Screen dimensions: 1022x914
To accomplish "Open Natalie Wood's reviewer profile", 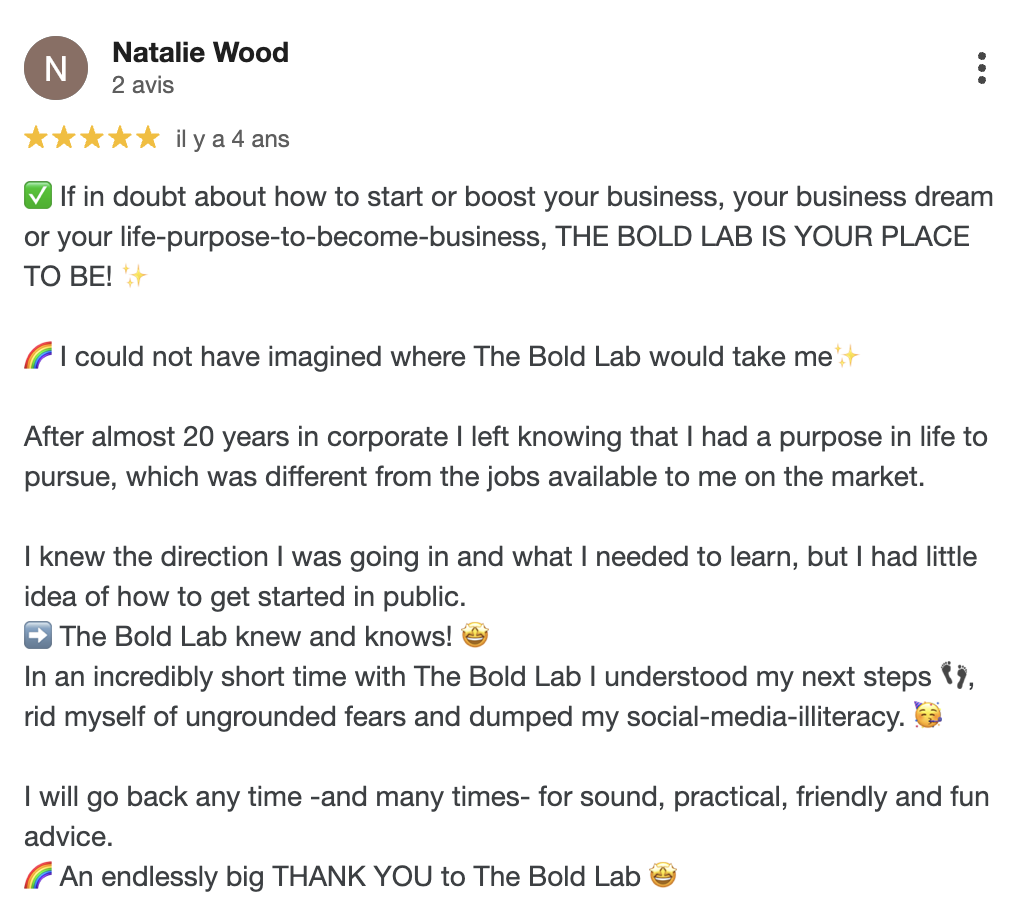I will click(200, 52).
